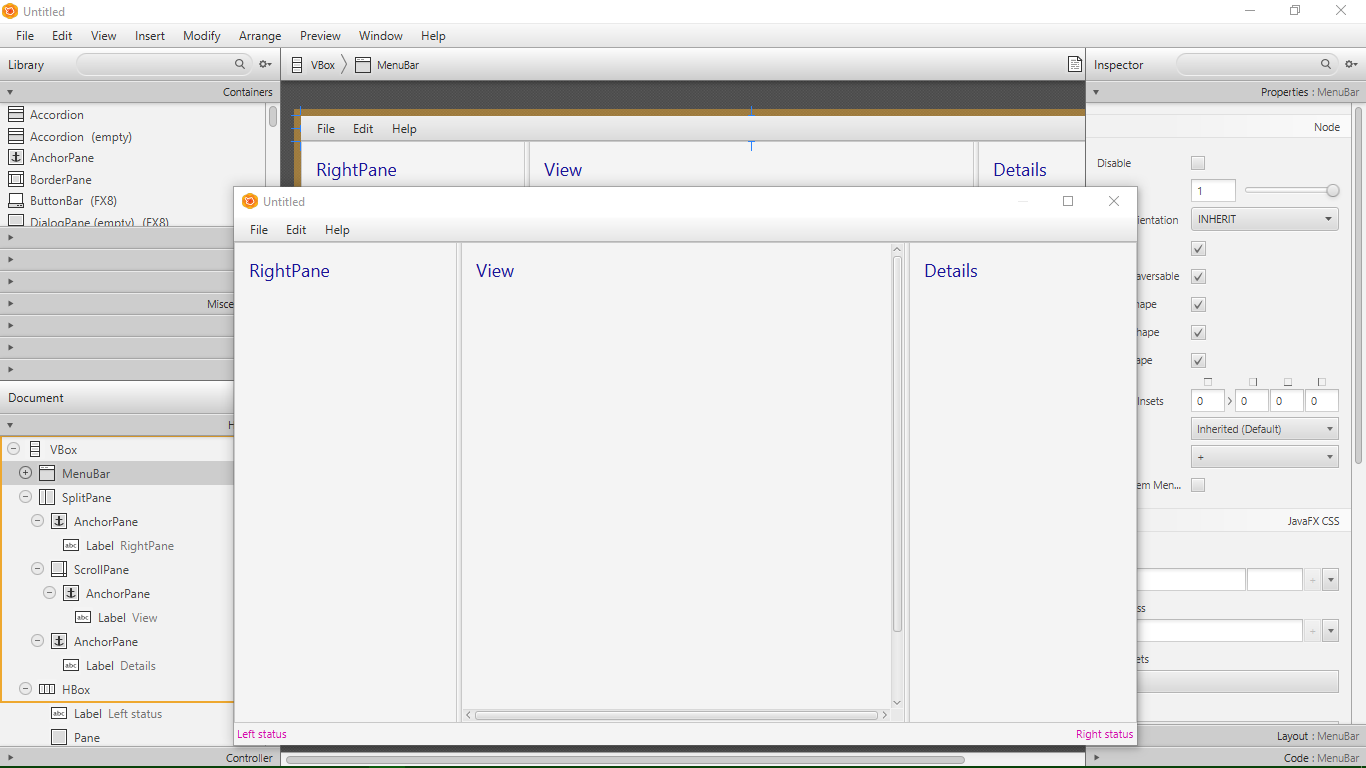Uncheck the Focus Traversable checkbox

(x=1197, y=276)
